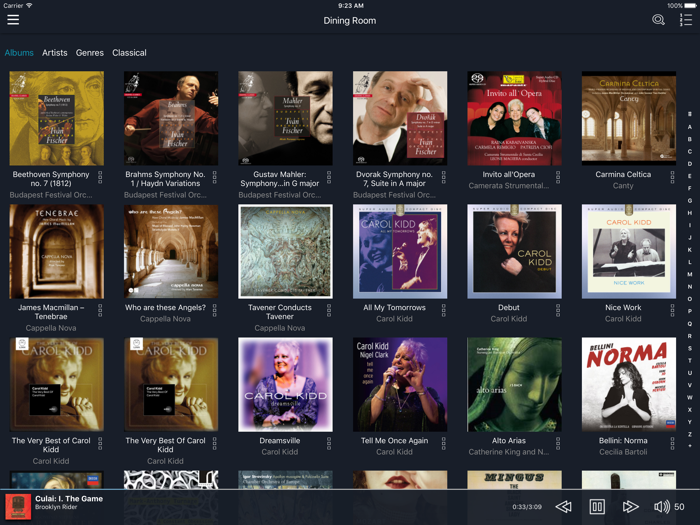Viewport: 700px width, 525px height.
Task: Click 'Camerata Strumental...' artist name
Action: (x=508, y=186)
